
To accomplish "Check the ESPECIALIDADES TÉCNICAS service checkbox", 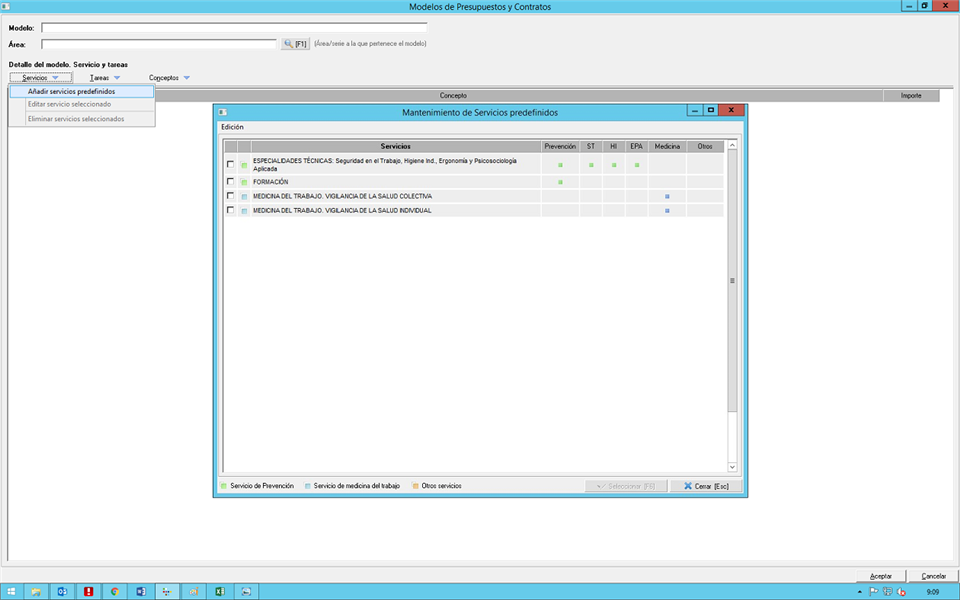I will pyautogui.click(x=230, y=164).
